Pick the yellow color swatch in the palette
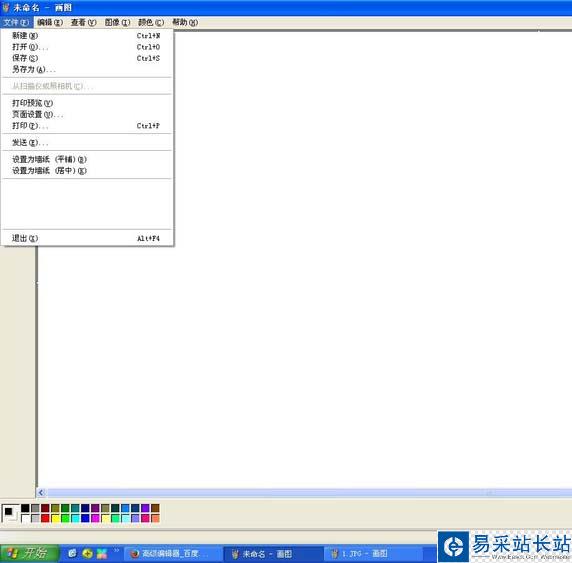The width and height of the screenshot is (572, 563). 55,518
